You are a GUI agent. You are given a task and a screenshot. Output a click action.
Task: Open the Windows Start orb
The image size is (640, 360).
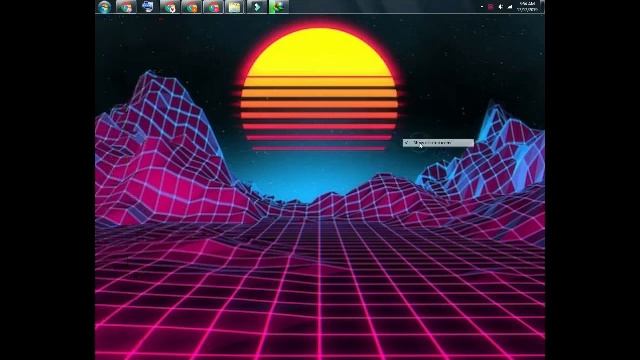(104, 7)
